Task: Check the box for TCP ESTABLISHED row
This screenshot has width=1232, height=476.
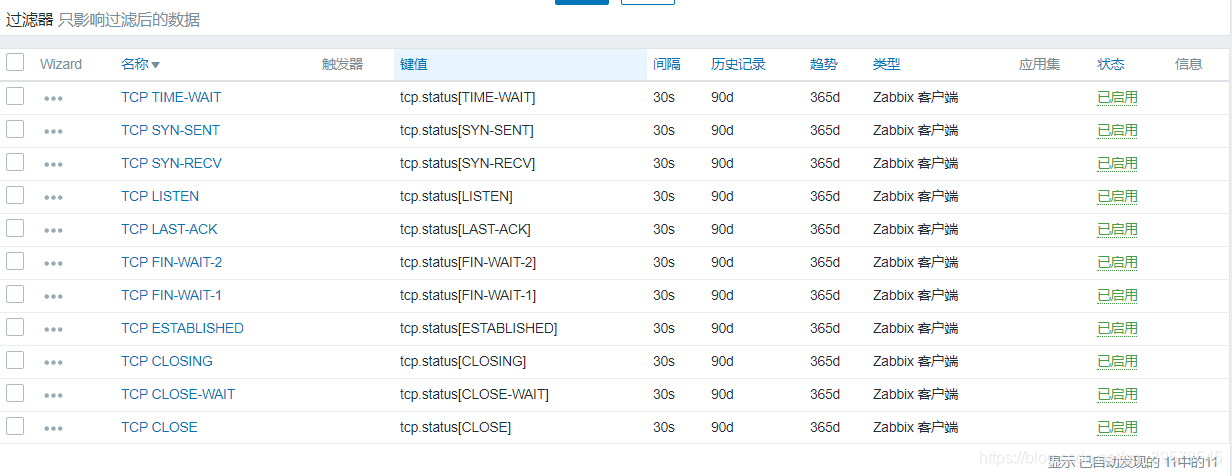Action: pyautogui.click(x=15, y=327)
